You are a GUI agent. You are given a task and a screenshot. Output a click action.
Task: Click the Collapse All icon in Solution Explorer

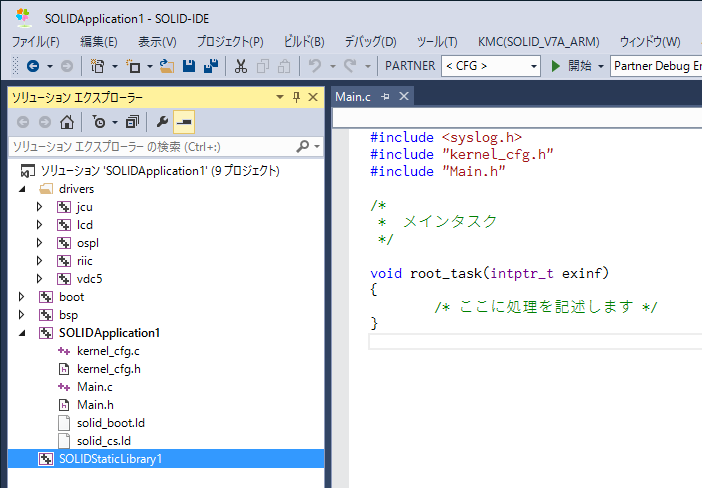[132, 122]
